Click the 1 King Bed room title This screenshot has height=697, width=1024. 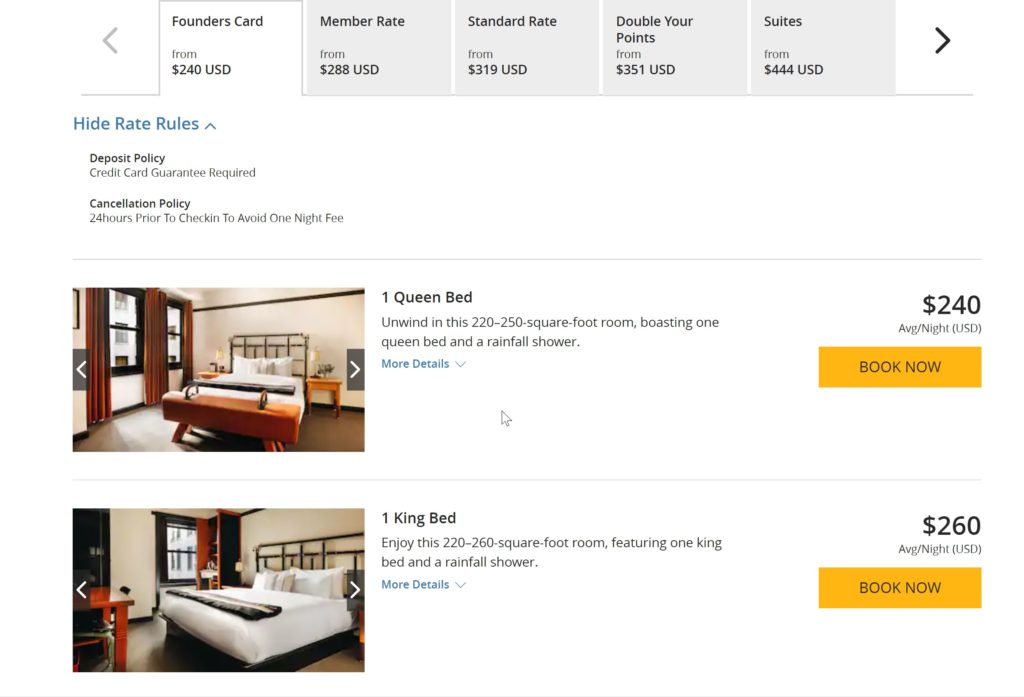pos(419,518)
